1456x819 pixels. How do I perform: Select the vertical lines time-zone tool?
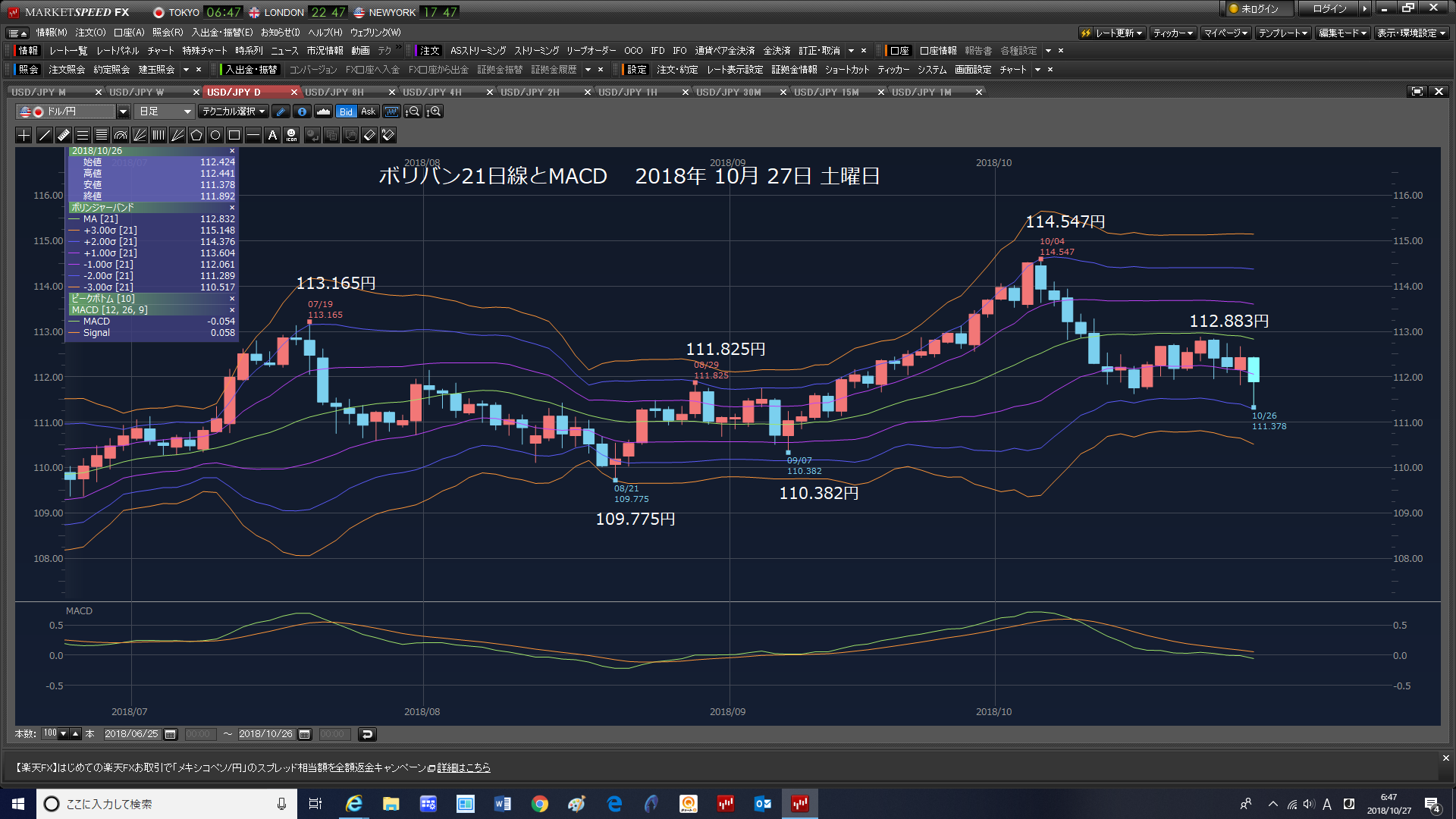pyautogui.click(x=158, y=135)
